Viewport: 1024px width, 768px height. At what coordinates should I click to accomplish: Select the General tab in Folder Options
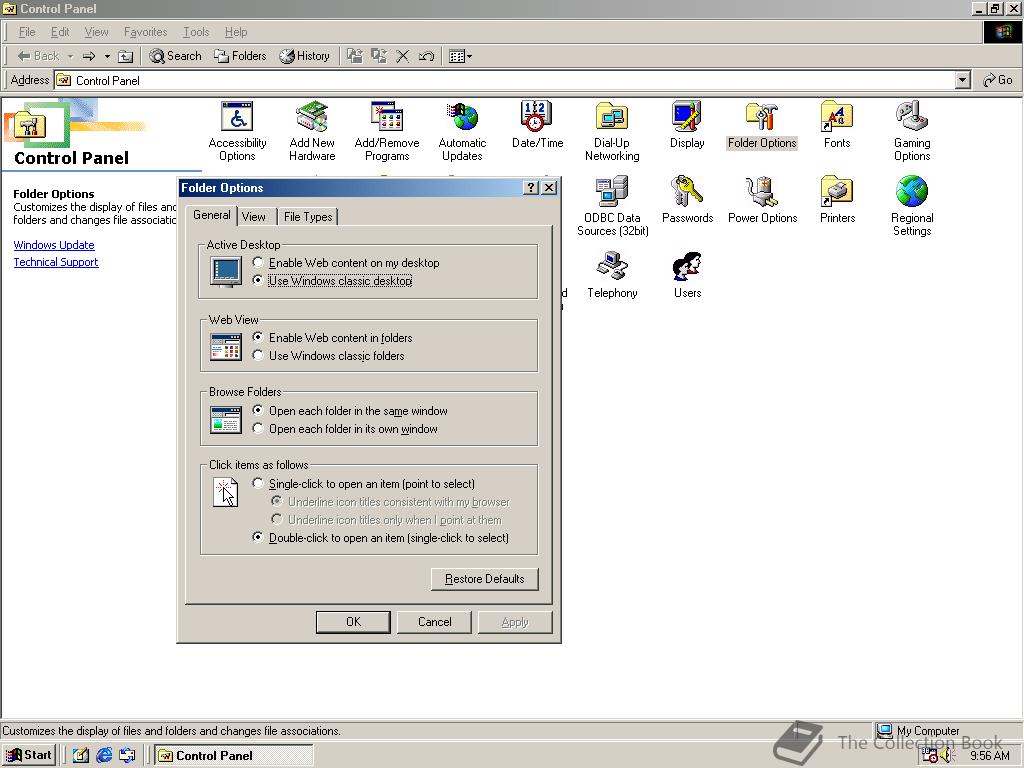tap(212, 215)
